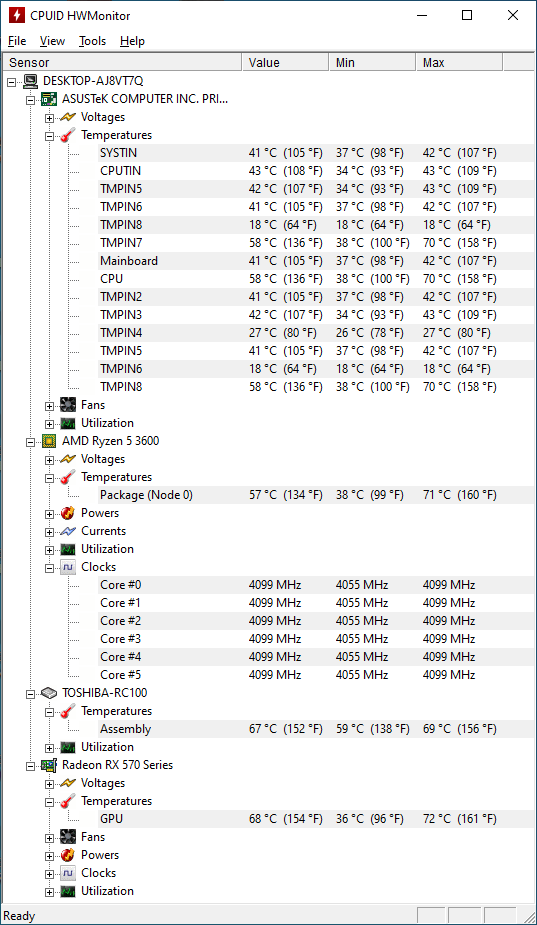Open the Tools menu
This screenshot has height=925, width=537.
93,41
